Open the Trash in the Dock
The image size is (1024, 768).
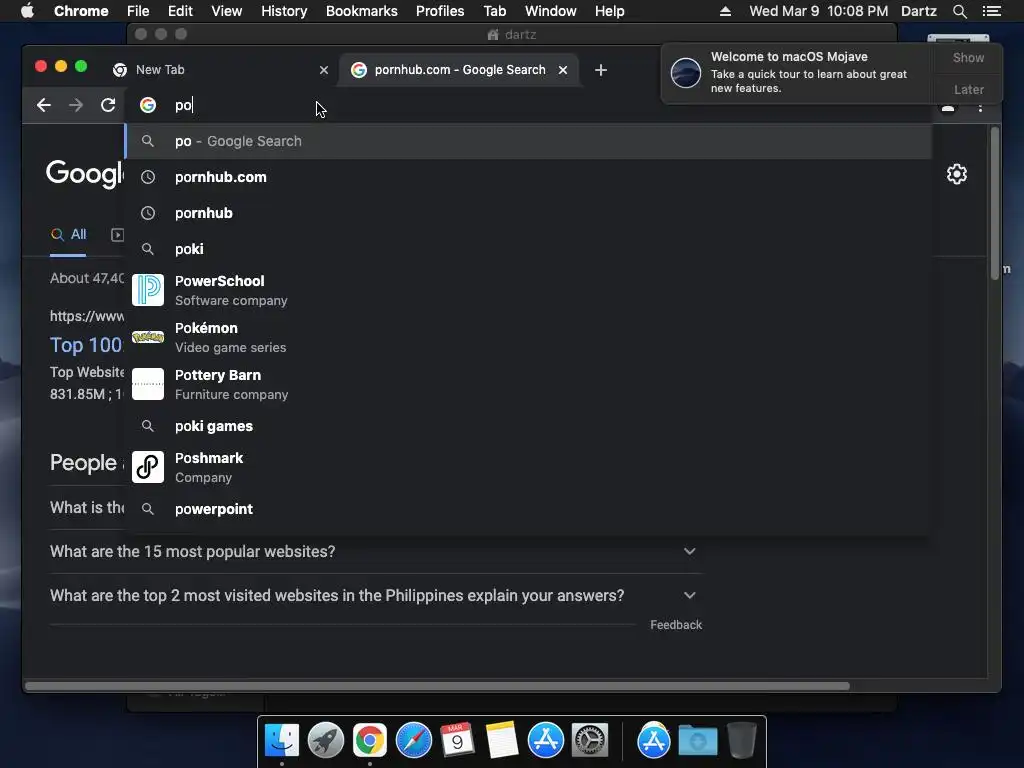pyautogui.click(x=742, y=741)
